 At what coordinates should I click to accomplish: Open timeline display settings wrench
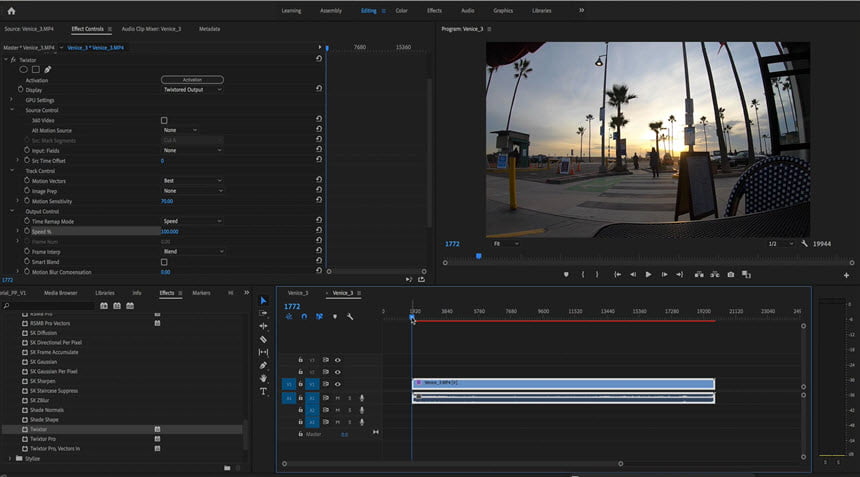click(350, 317)
